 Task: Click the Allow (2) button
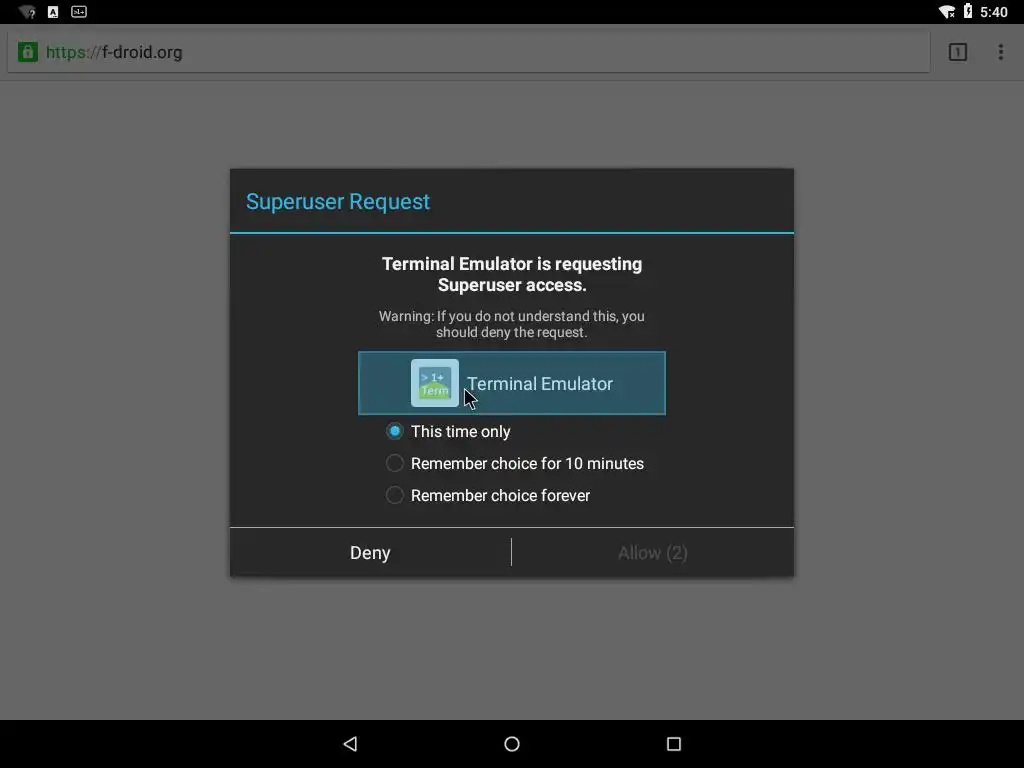653,552
